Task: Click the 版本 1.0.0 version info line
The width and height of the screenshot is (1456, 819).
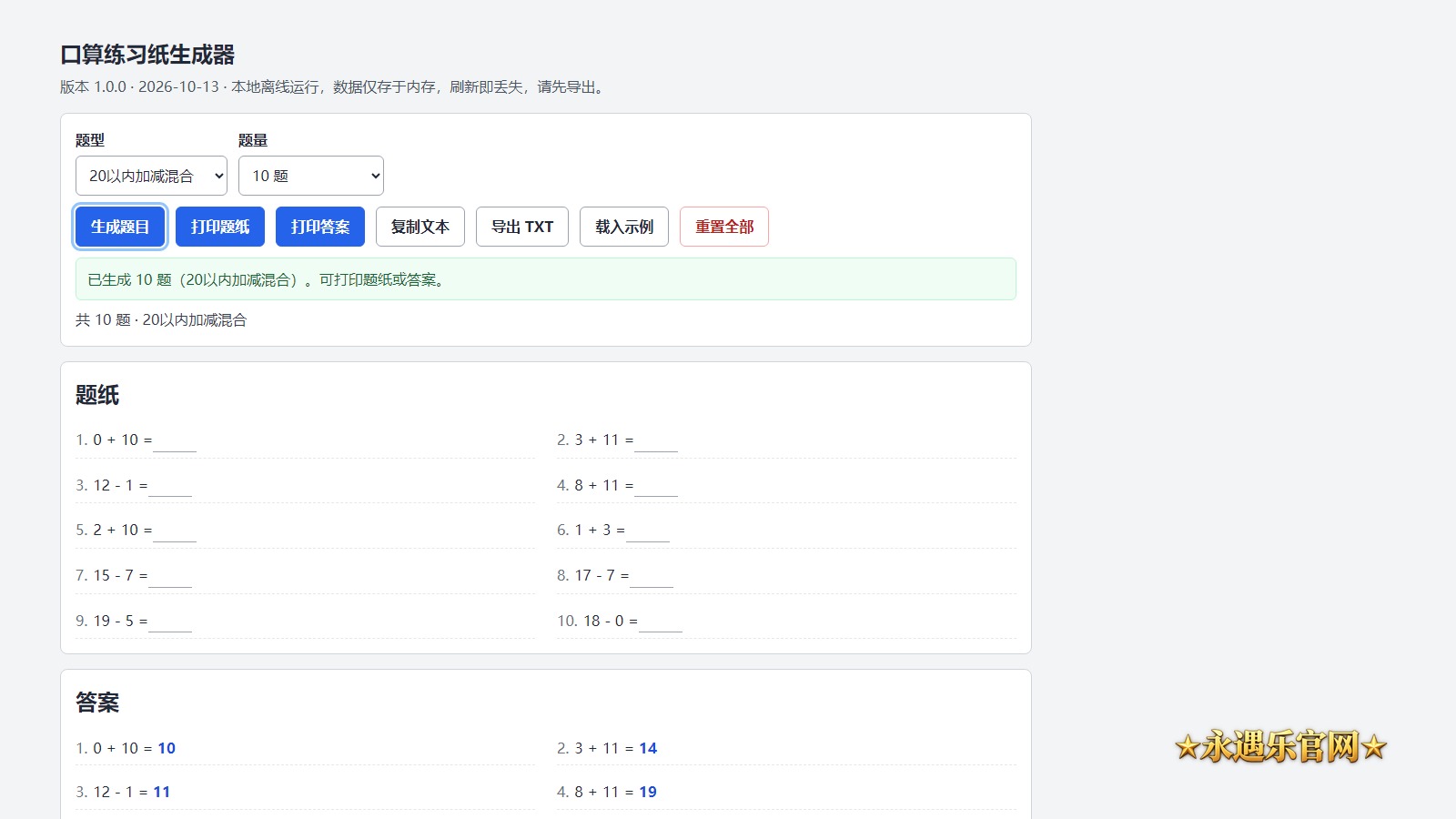Action: 334,87
